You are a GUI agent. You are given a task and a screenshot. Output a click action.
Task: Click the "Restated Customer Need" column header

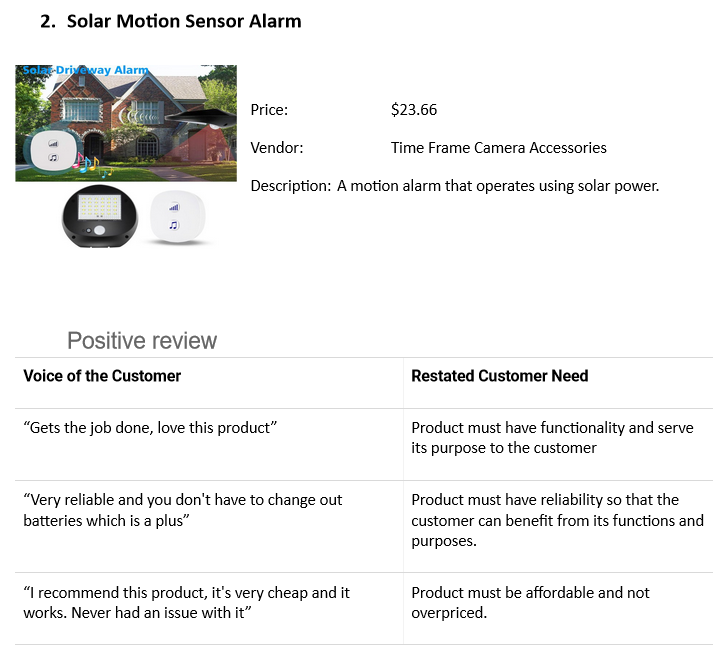499,376
